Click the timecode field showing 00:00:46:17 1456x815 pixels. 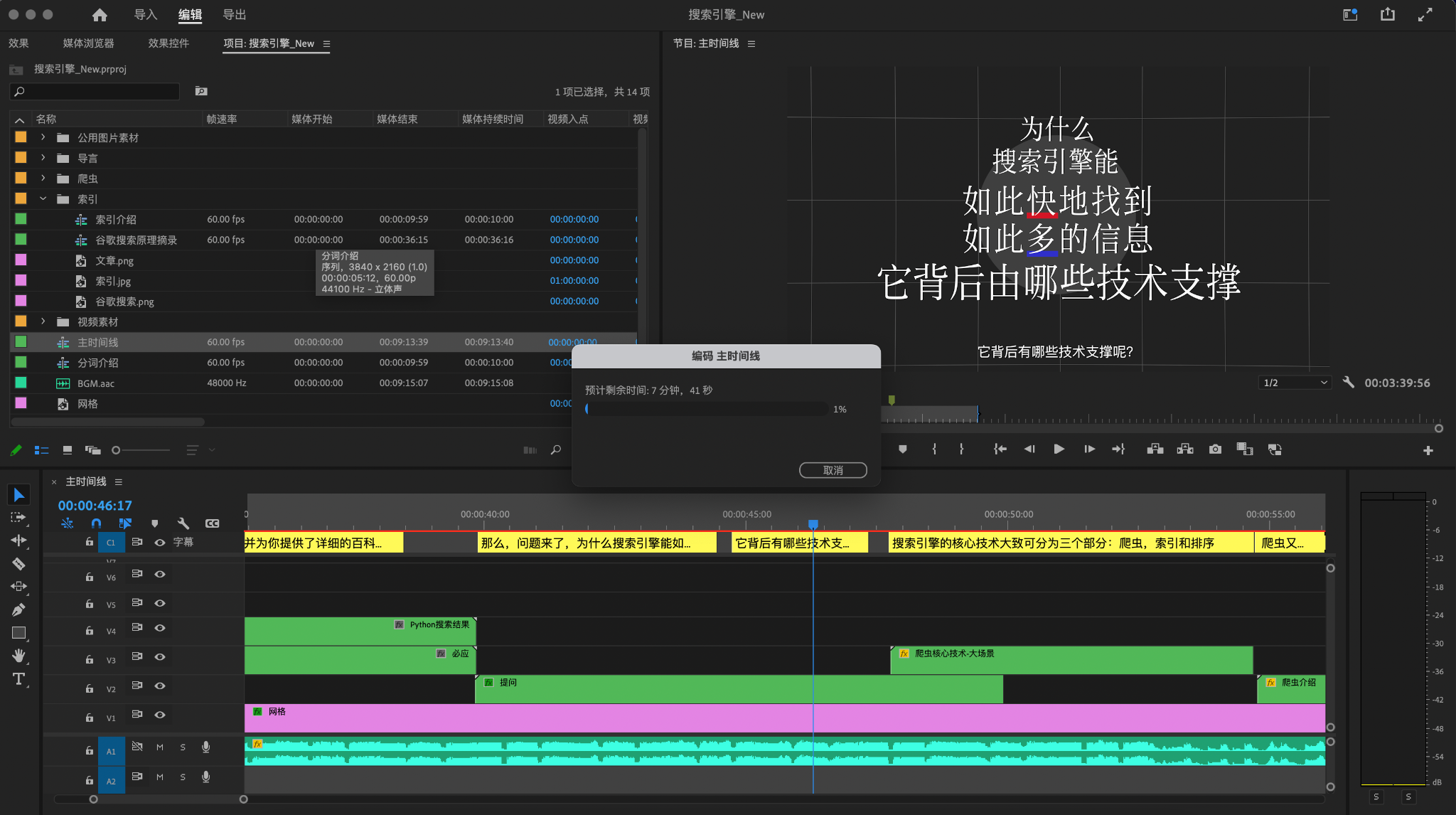coord(94,505)
